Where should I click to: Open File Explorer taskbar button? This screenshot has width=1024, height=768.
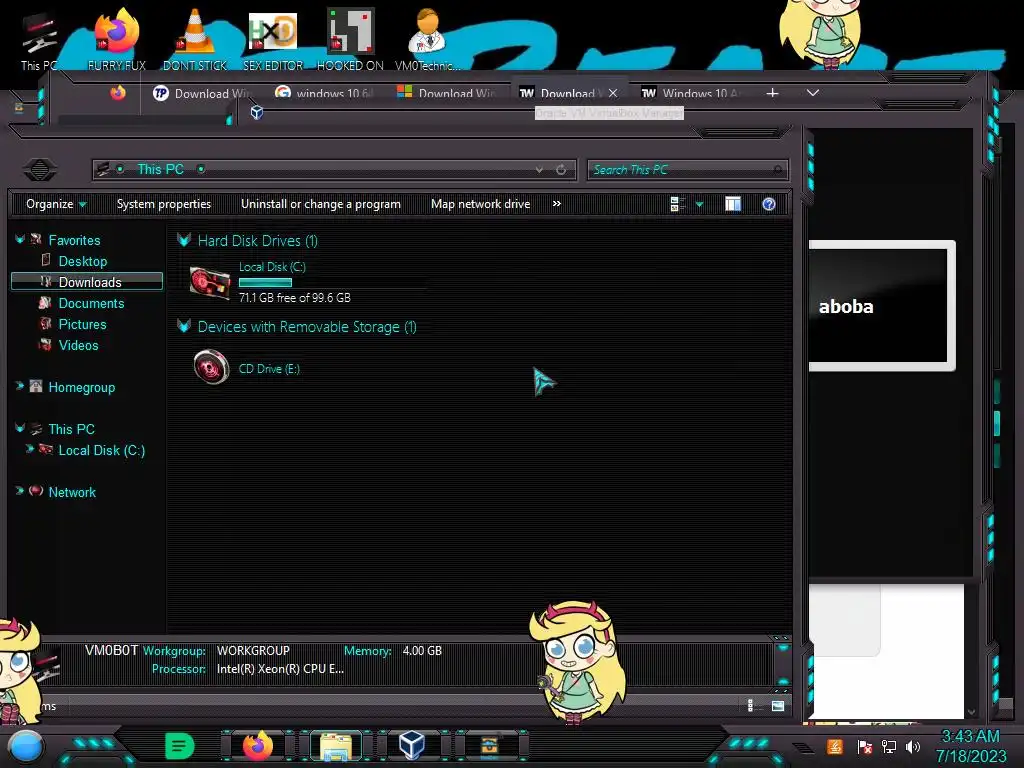pos(336,746)
